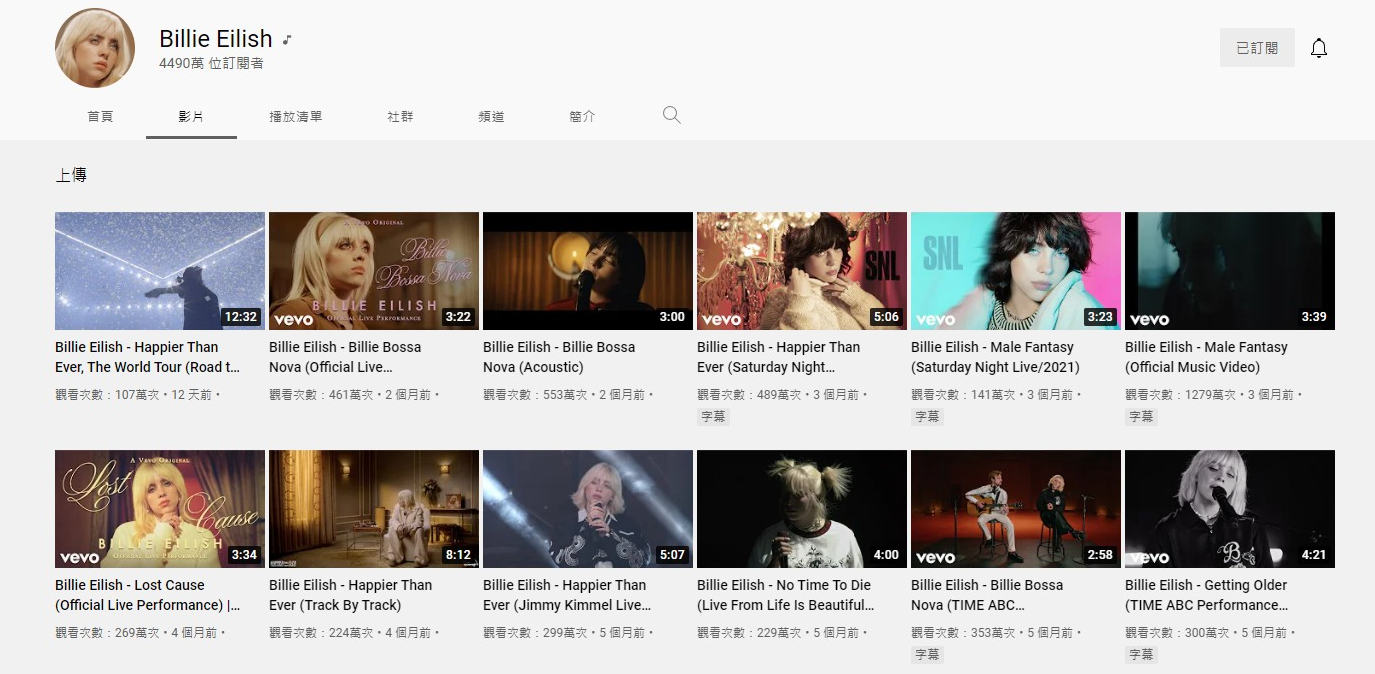Open the Billie Bossa Nova TIME ABC thumbnail
This screenshot has width=1375, height=674.
1016,509
